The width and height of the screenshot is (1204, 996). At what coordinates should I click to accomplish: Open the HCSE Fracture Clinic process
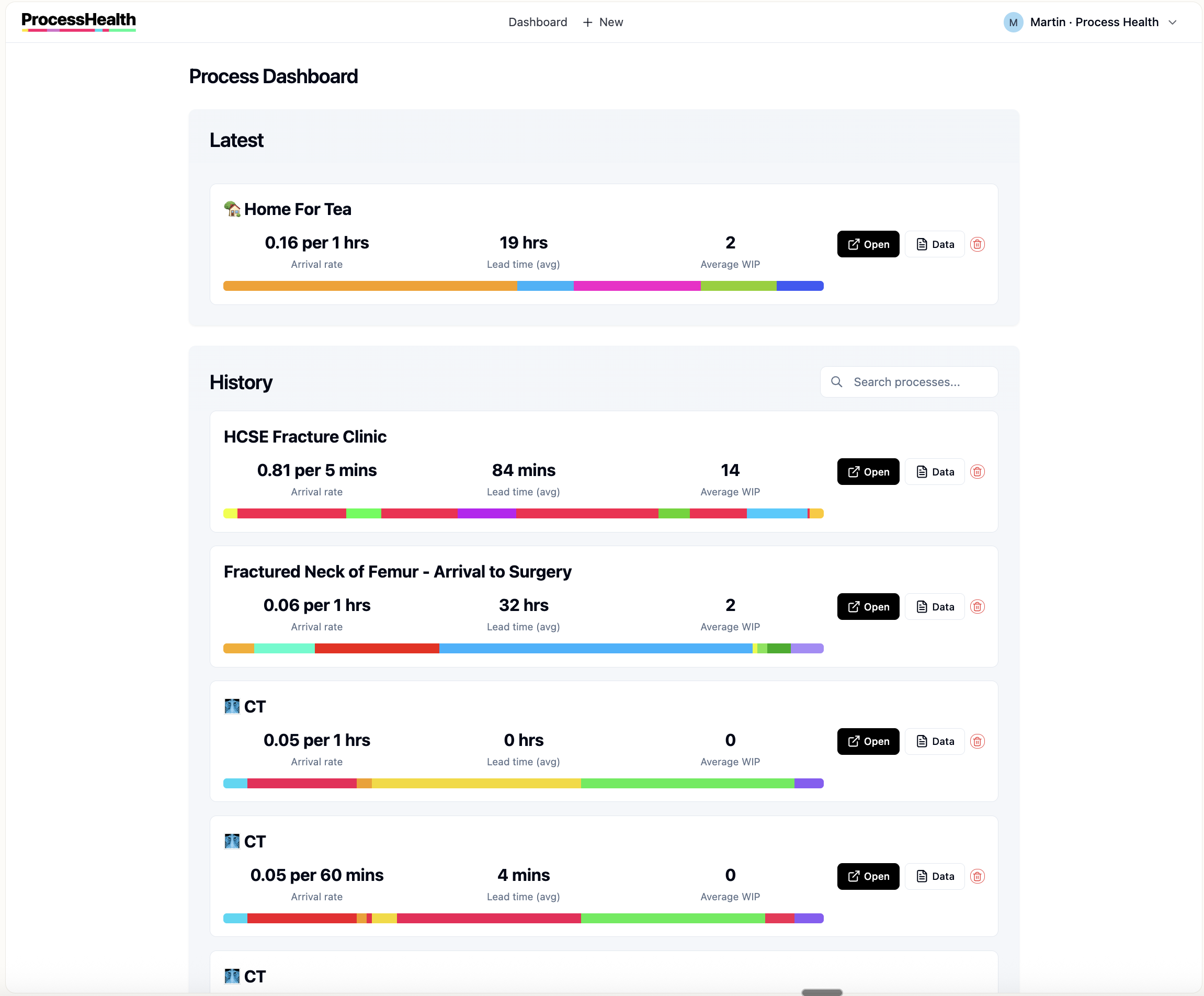[x=868, y=471]
